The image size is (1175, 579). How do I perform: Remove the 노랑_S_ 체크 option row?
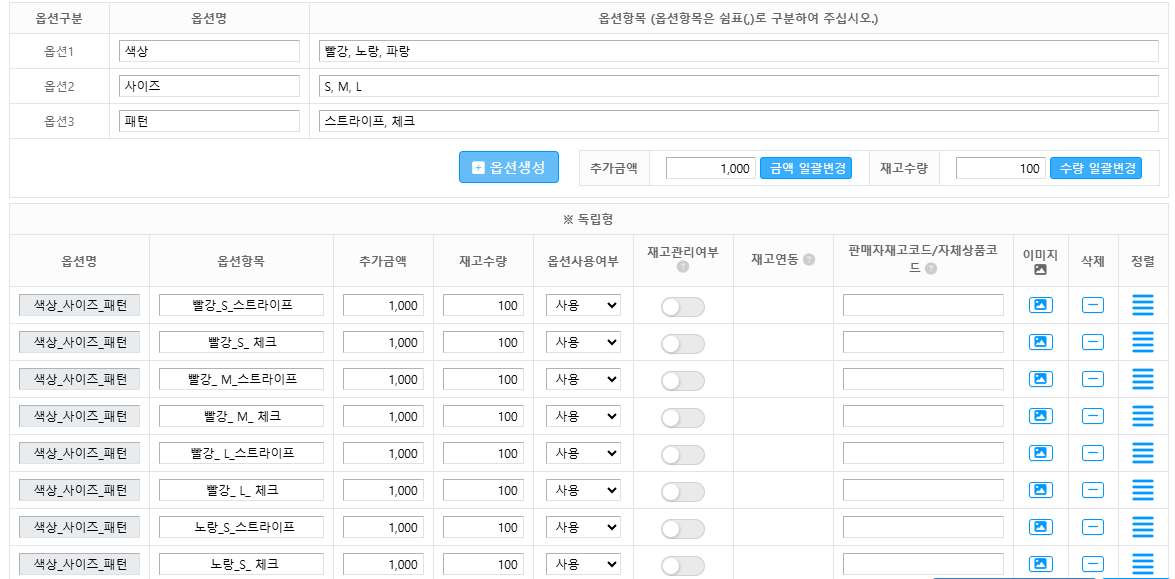click(x=1093, y=564)
